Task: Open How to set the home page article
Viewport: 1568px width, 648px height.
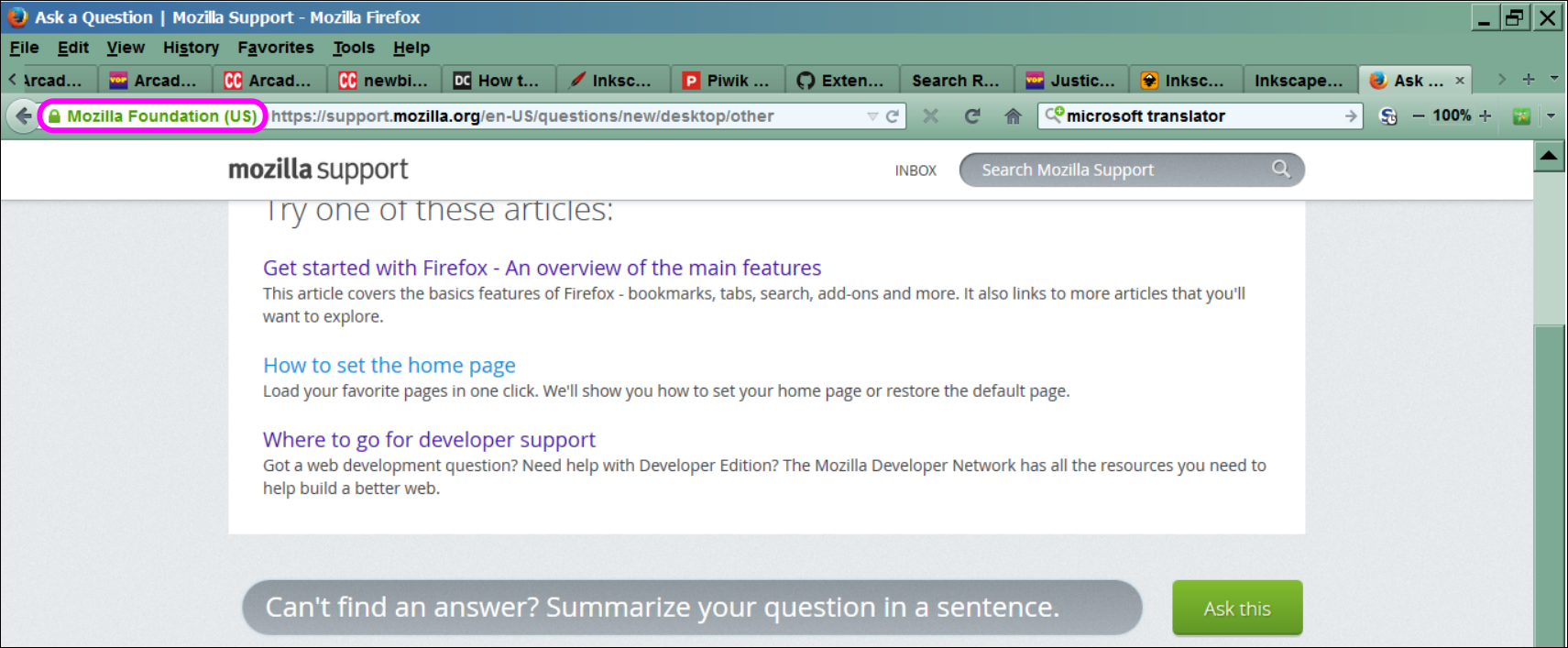Action: 389,366
